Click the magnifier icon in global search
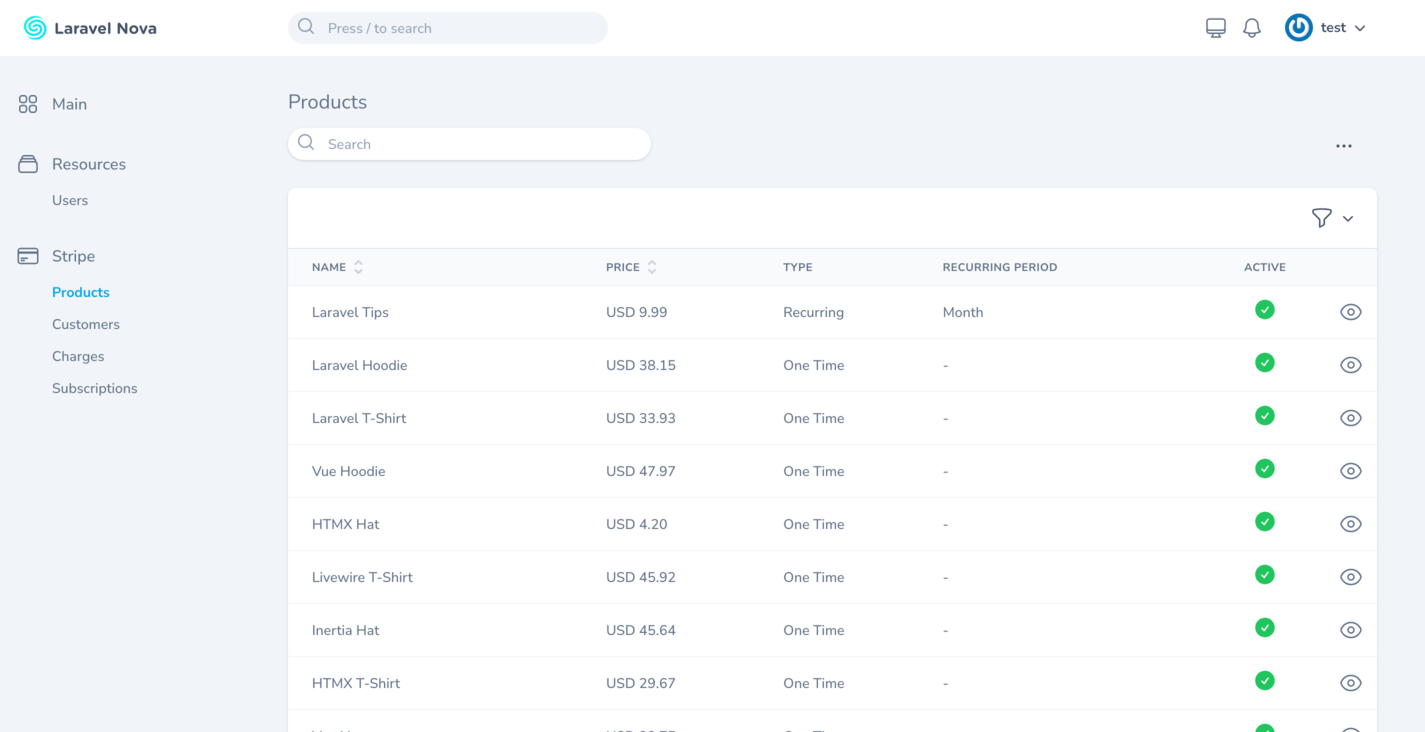 [306, 27]
